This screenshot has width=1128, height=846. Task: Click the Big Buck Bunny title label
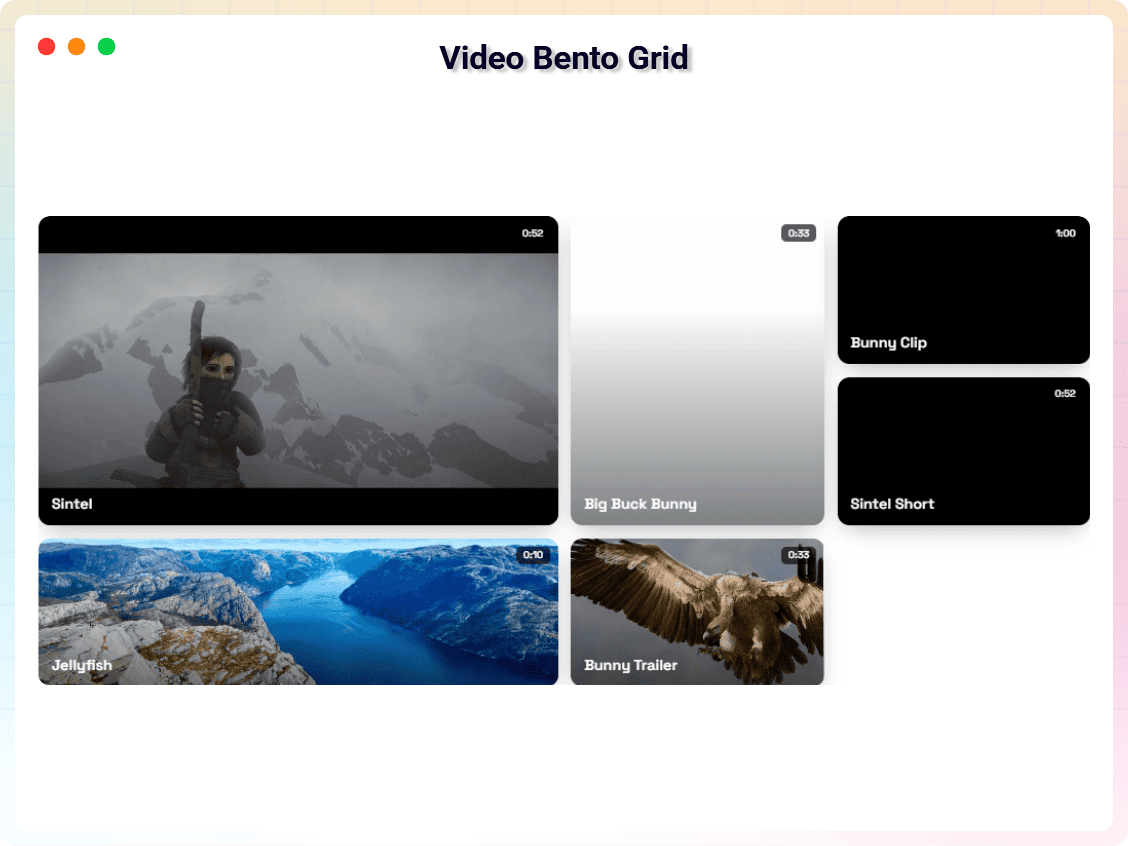[x=640, y=504]
